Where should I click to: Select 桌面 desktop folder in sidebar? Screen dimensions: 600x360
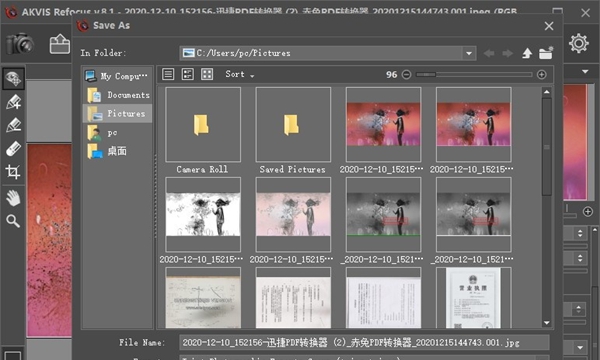tap(117, 151)
